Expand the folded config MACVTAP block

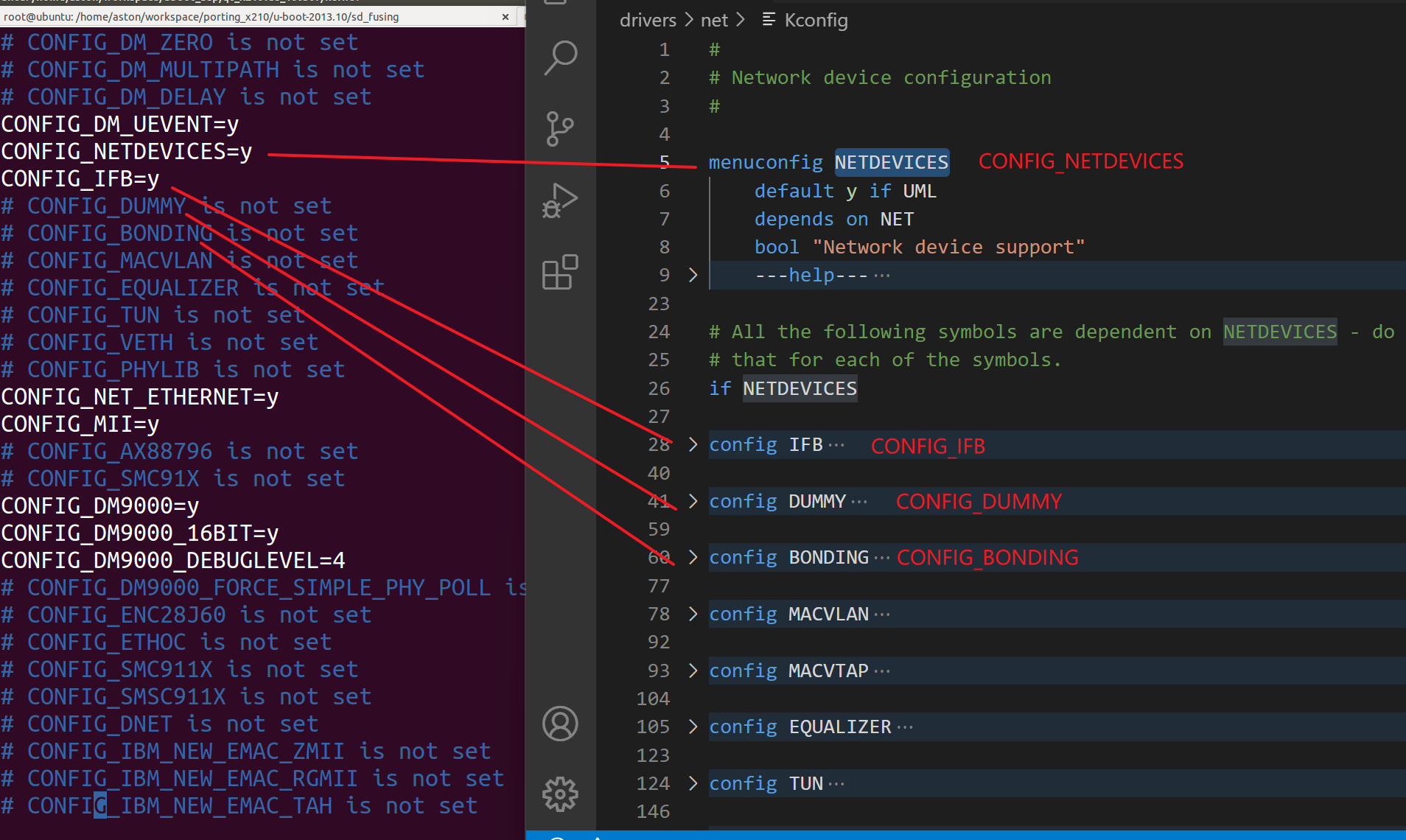click(x=693, y=671)
